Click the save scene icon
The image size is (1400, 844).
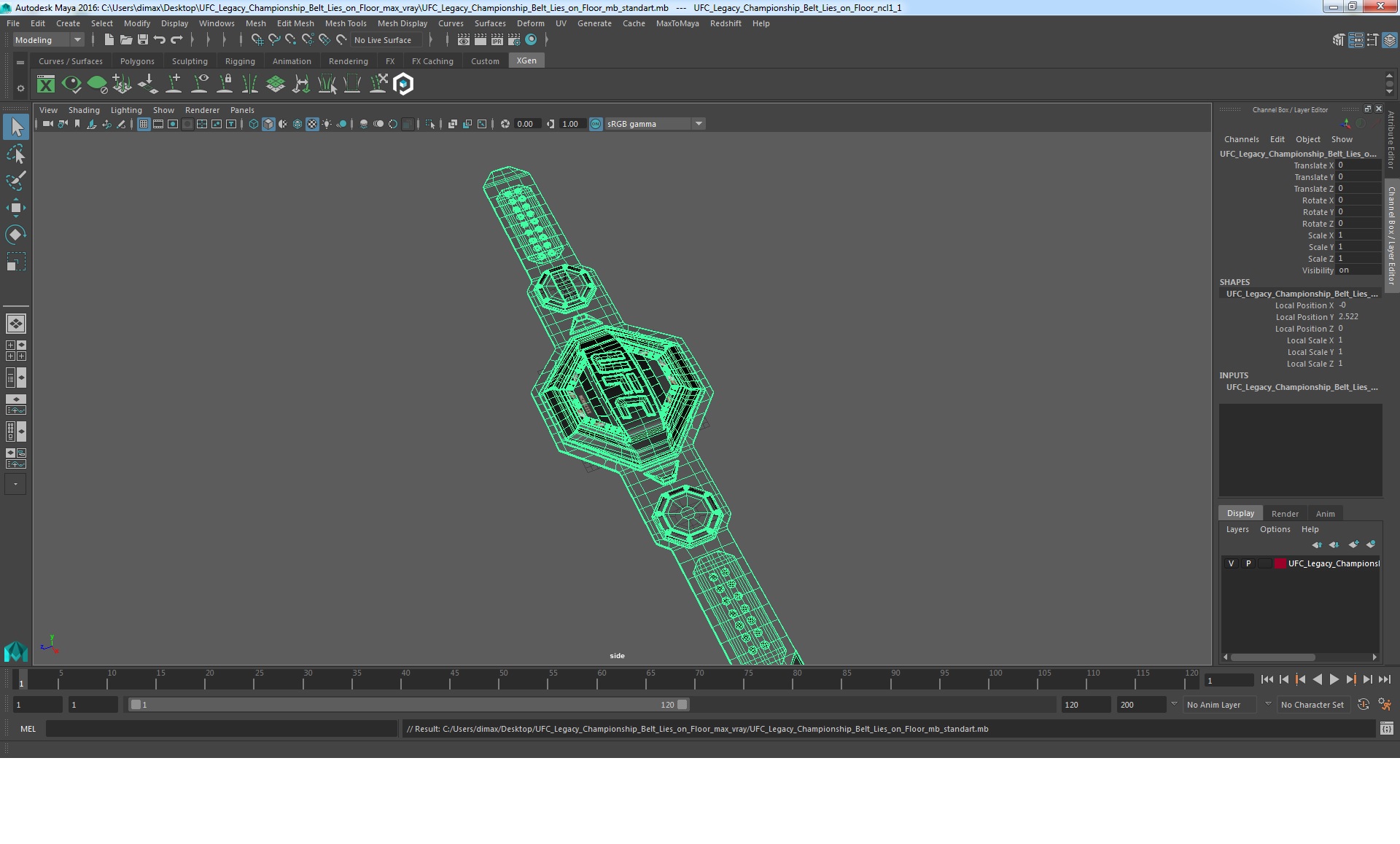pyautogui.click(x=142, y=40)
